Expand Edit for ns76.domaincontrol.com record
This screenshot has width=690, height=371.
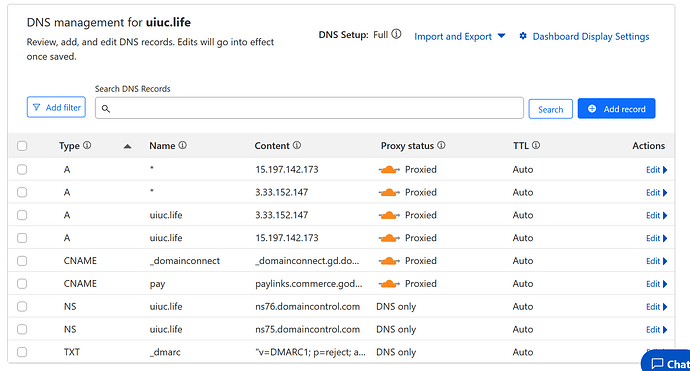point(657,307)
